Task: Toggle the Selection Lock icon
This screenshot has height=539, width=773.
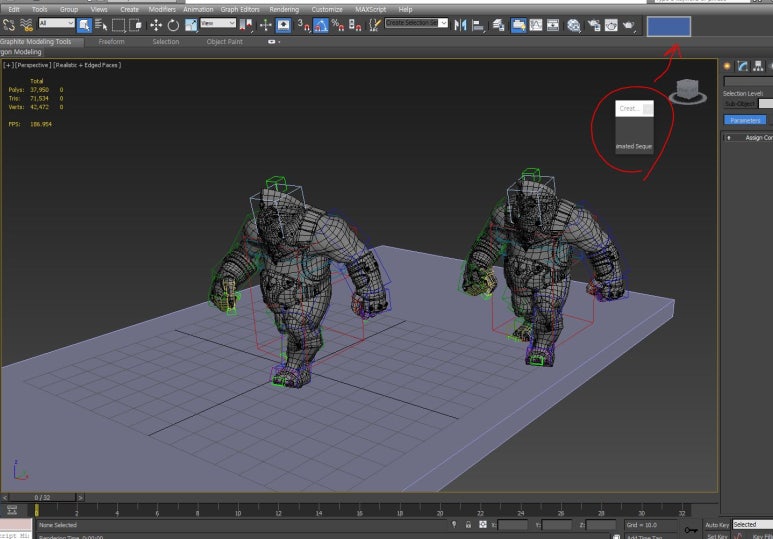Action: [x=468, y=525]
